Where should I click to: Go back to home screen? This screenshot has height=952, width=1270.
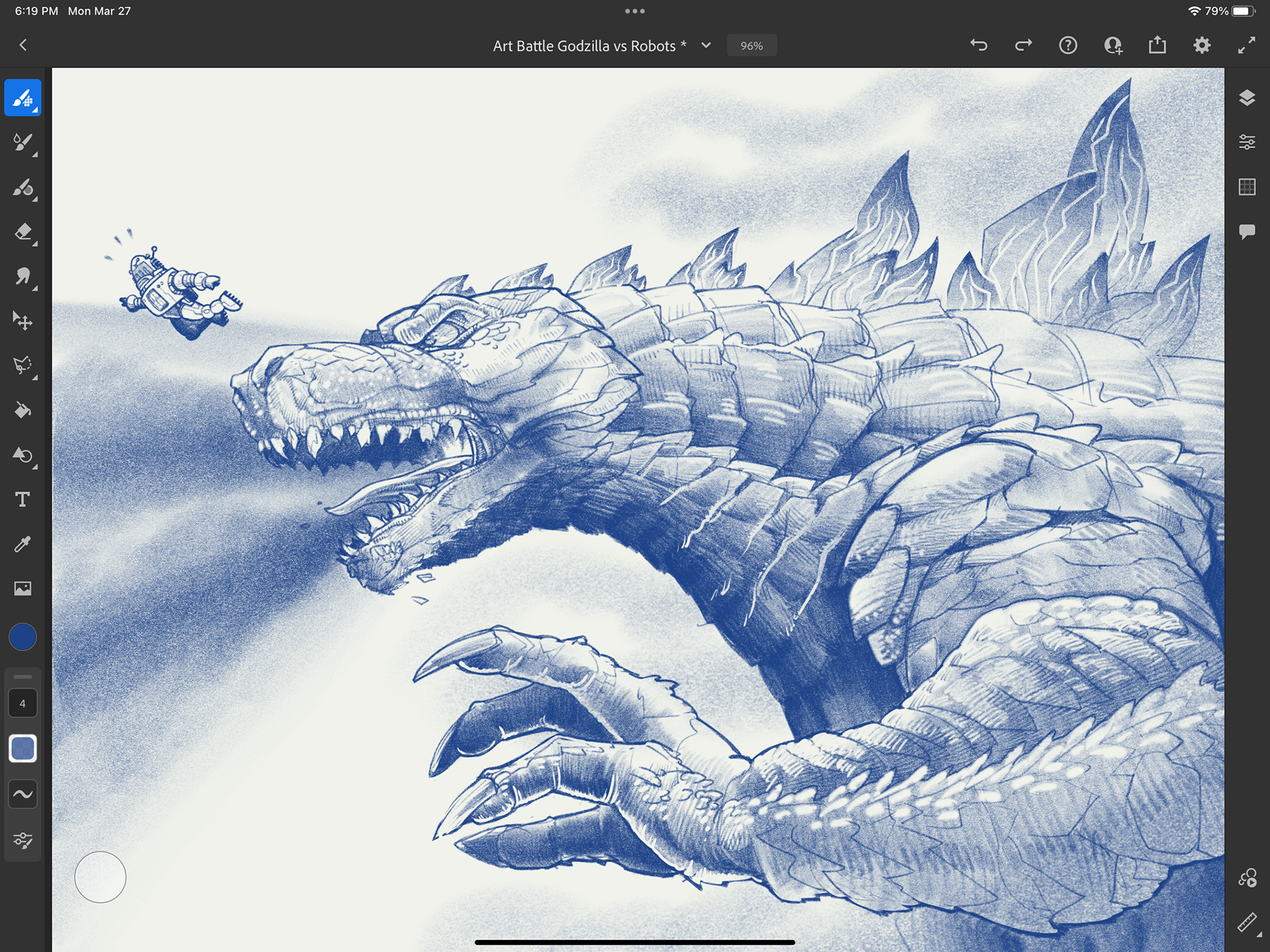tap(23, 45)
